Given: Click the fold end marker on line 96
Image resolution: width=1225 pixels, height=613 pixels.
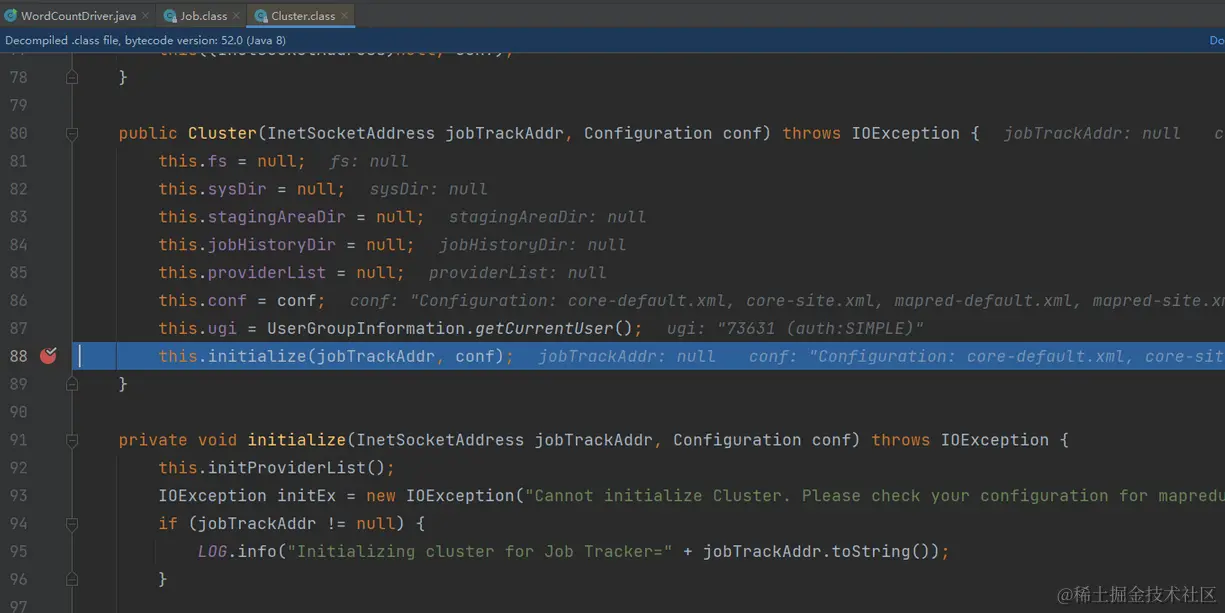Looking at the screenshot, I should coord(72,579).
